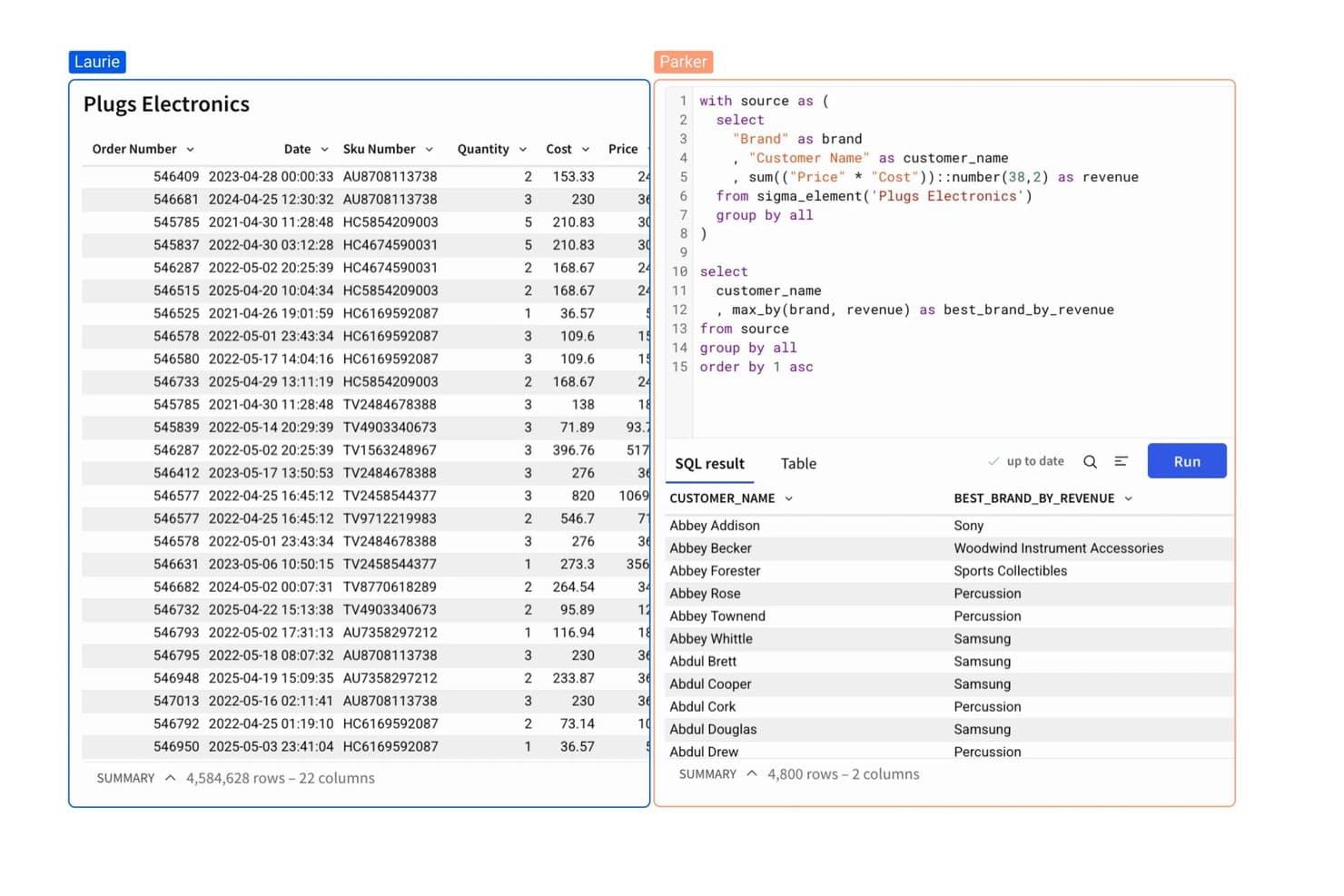Image resolution: width=1344 pixels, height=896 pixels.
Task: Click the 'with source as (' code line
Action: click(x=764, y=101)
